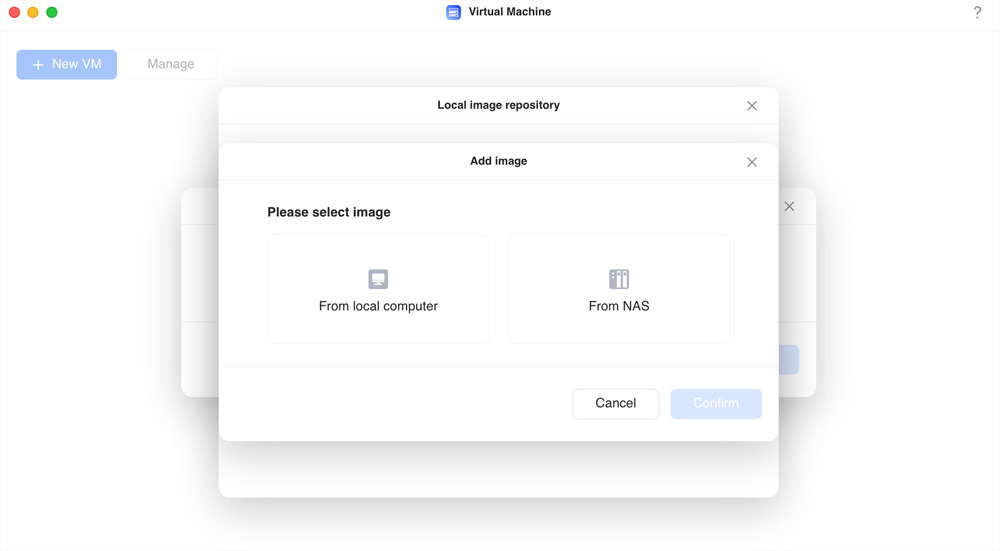Click the local computer monitor icon

point(378,279)
